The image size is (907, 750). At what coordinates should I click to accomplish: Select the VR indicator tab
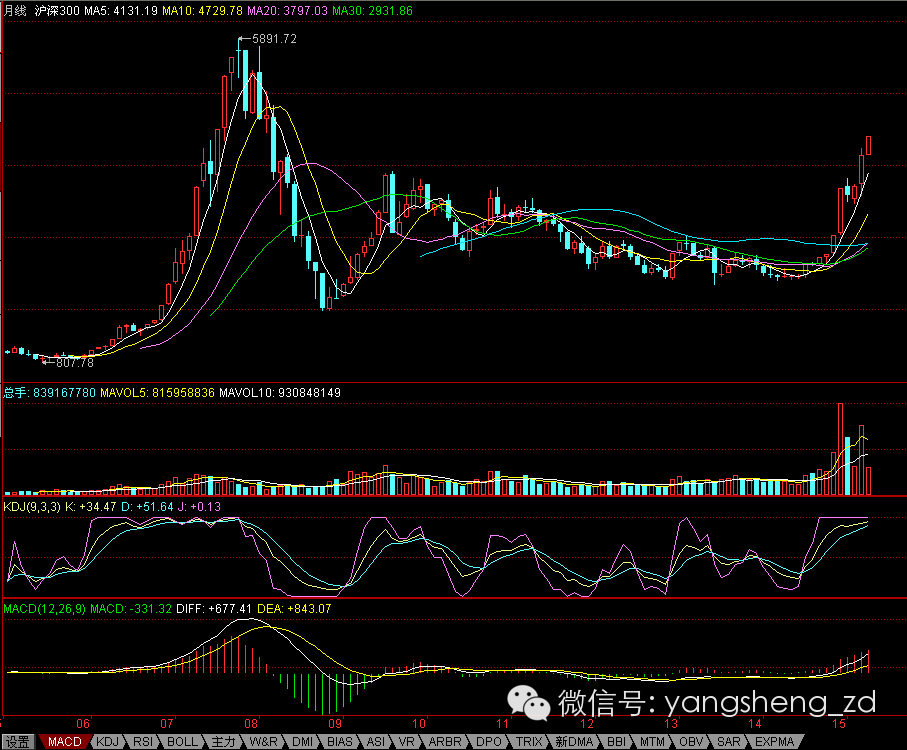click(407, 742)
